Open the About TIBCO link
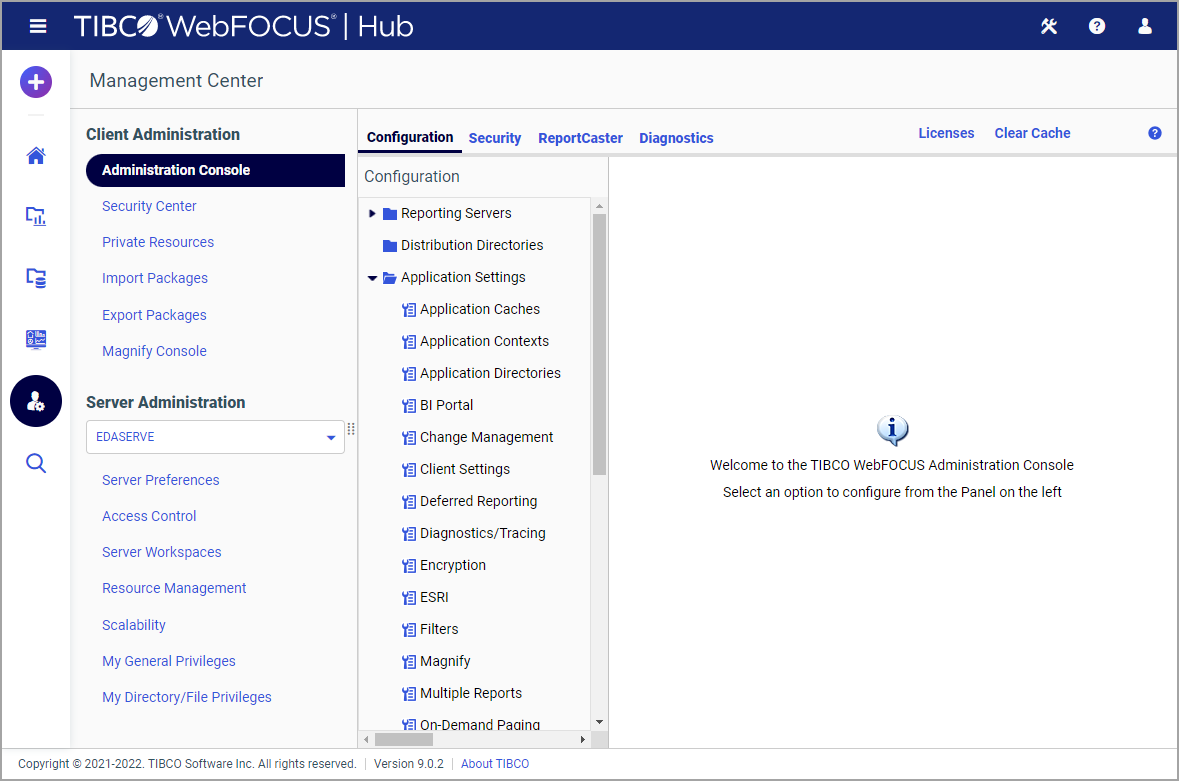Image resolution: width=1179 pixels, height=781 pixels. pos(495,764)
